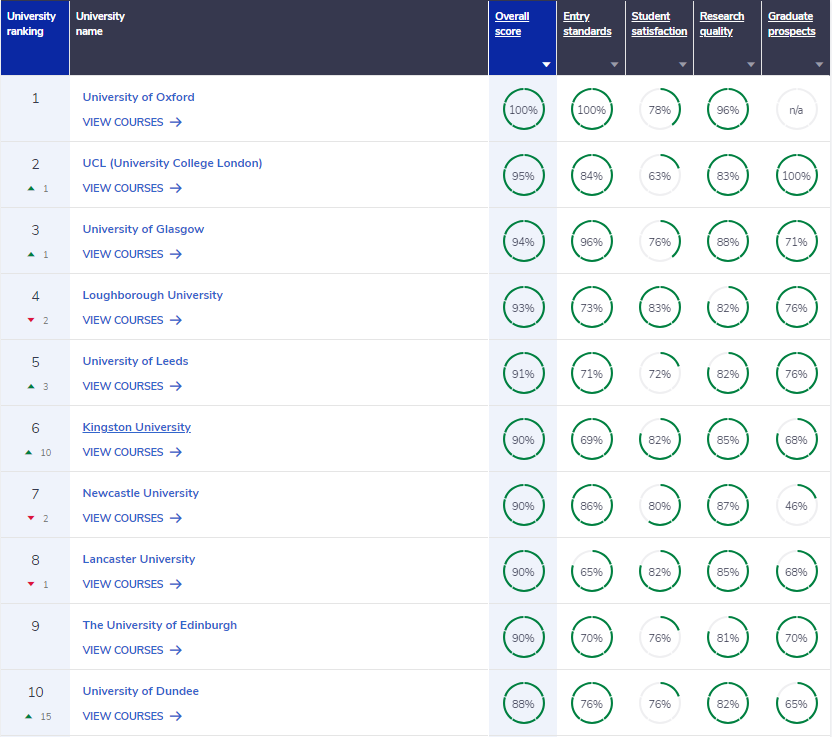View courses for UCL

pos(132,188)
